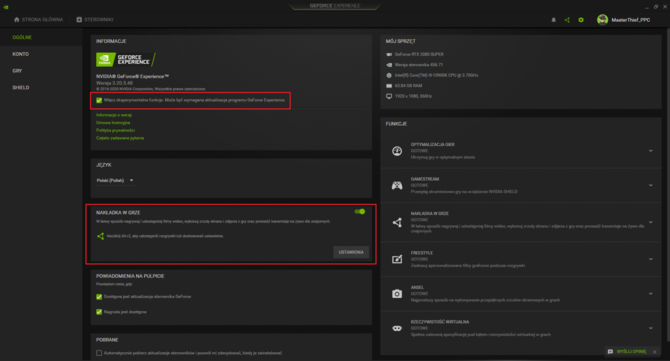The width and height of the screenshot is (670, 361).
Task: Click the RAM icon in Mój sprzęt
Action: (389, 86)
